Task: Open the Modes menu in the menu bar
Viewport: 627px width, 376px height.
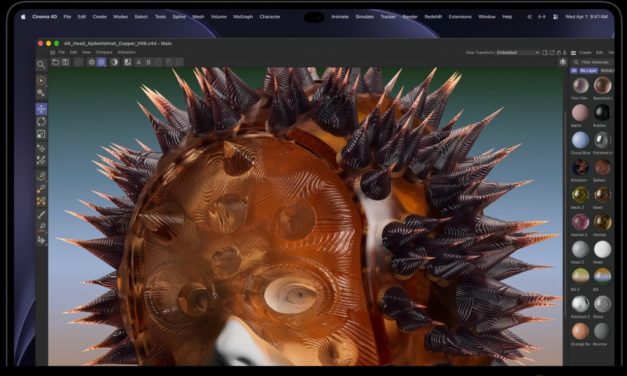Action: pos(120,17)
